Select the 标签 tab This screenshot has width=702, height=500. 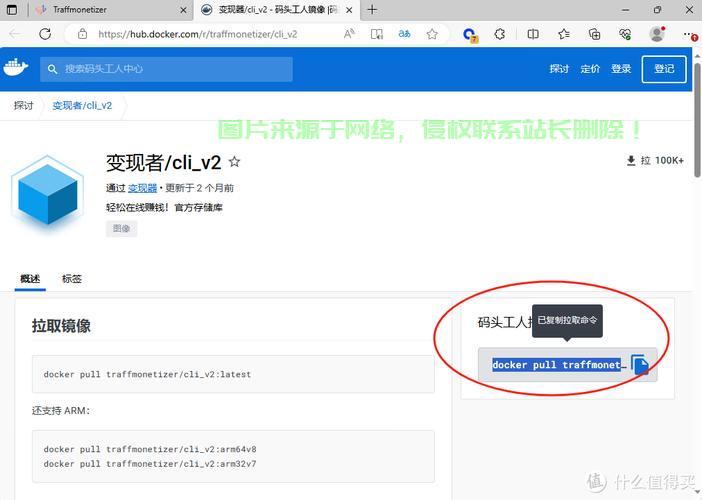(72, 279)
